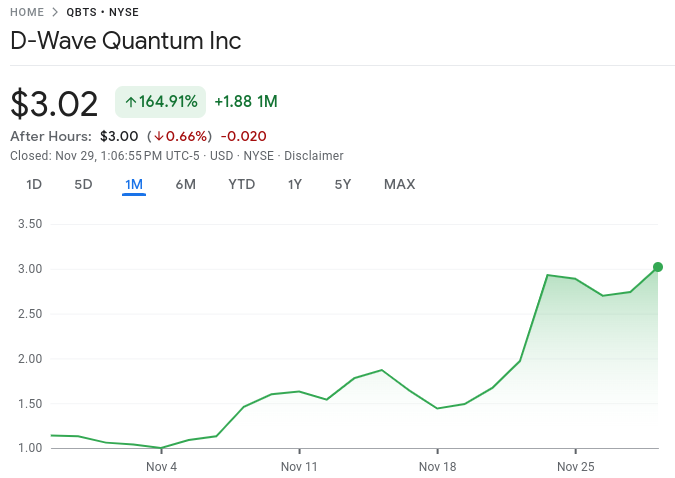The width and height of the screenshot is (675, 478).
Task: Click the Nov 4 date axis label
Action: click(161, 467)
